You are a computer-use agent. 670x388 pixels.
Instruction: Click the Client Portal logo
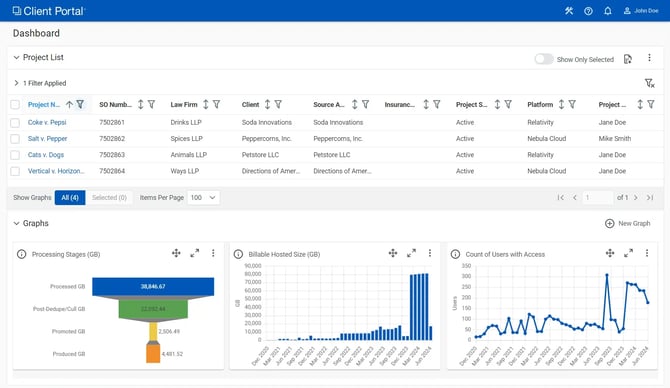pyautogui.click(x=49, y=11)
